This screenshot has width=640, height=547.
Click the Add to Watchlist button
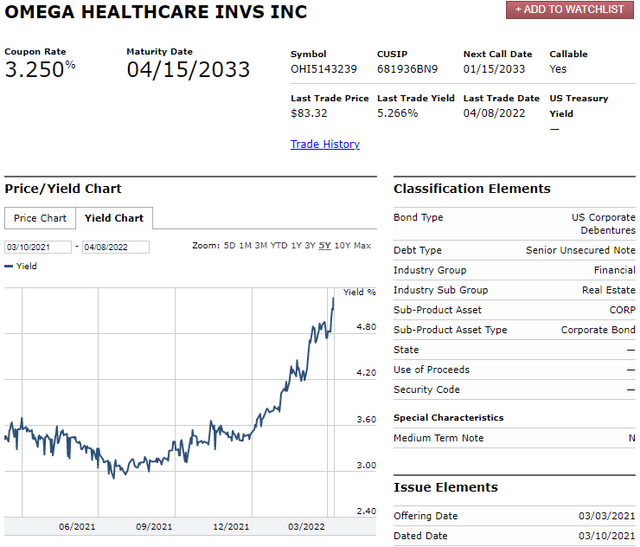click(570, 10)
